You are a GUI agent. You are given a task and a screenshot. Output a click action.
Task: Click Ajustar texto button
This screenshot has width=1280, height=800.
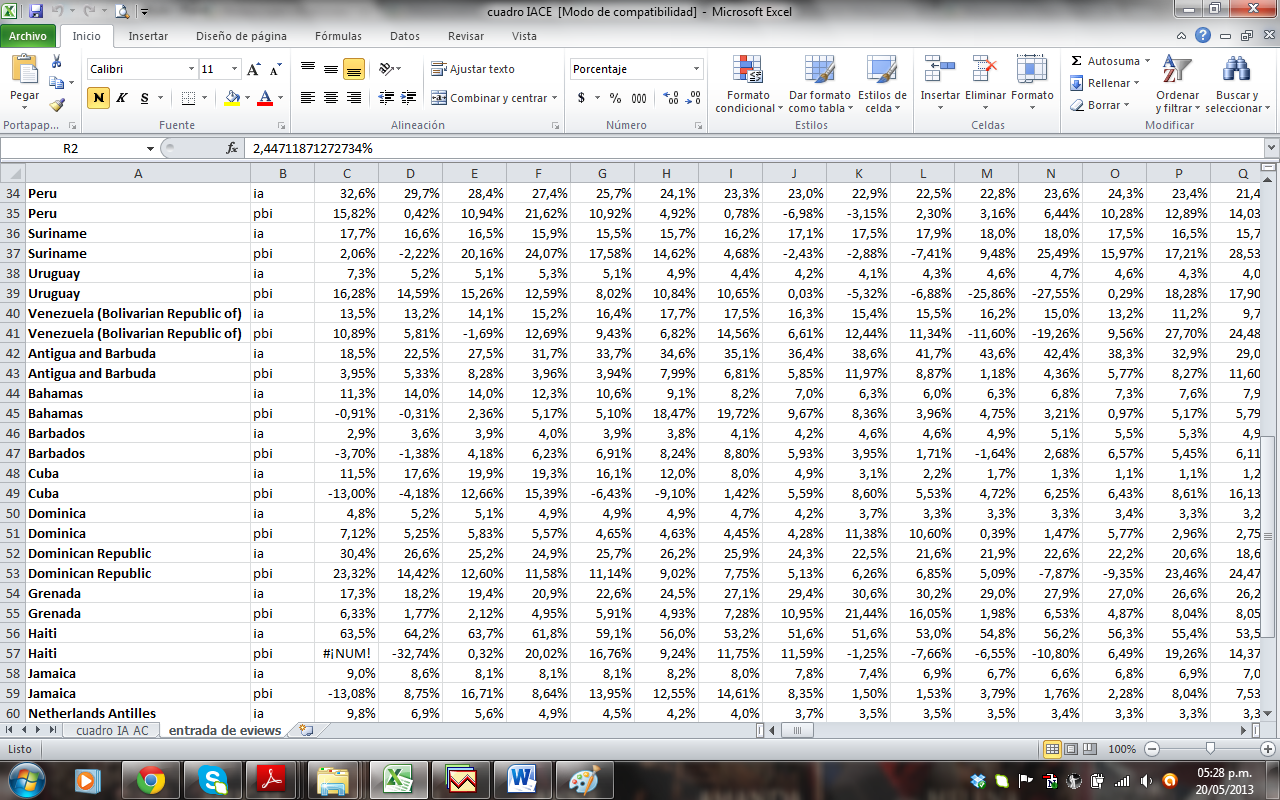[x=473, y=69]
